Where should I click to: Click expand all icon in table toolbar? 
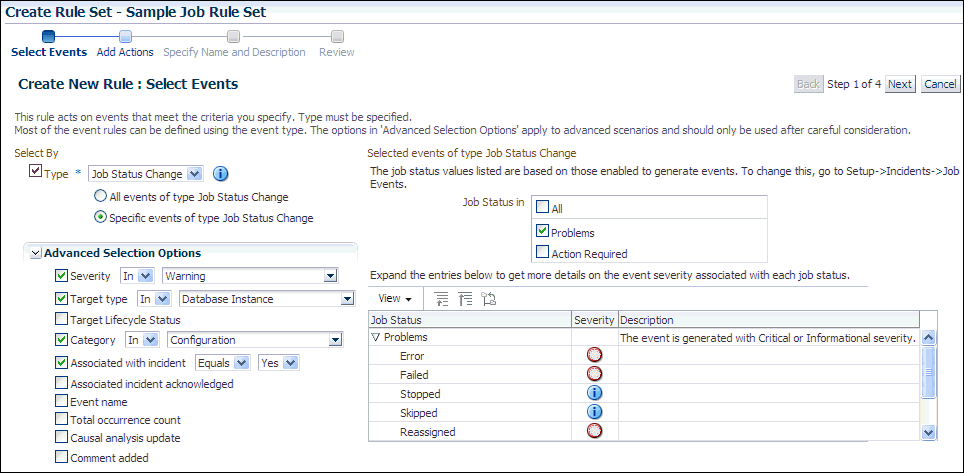441,299
